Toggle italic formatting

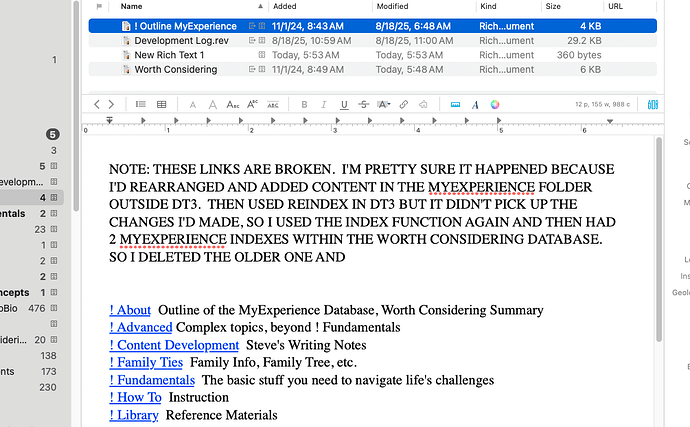pyautogui.click(x=321, y=104)
